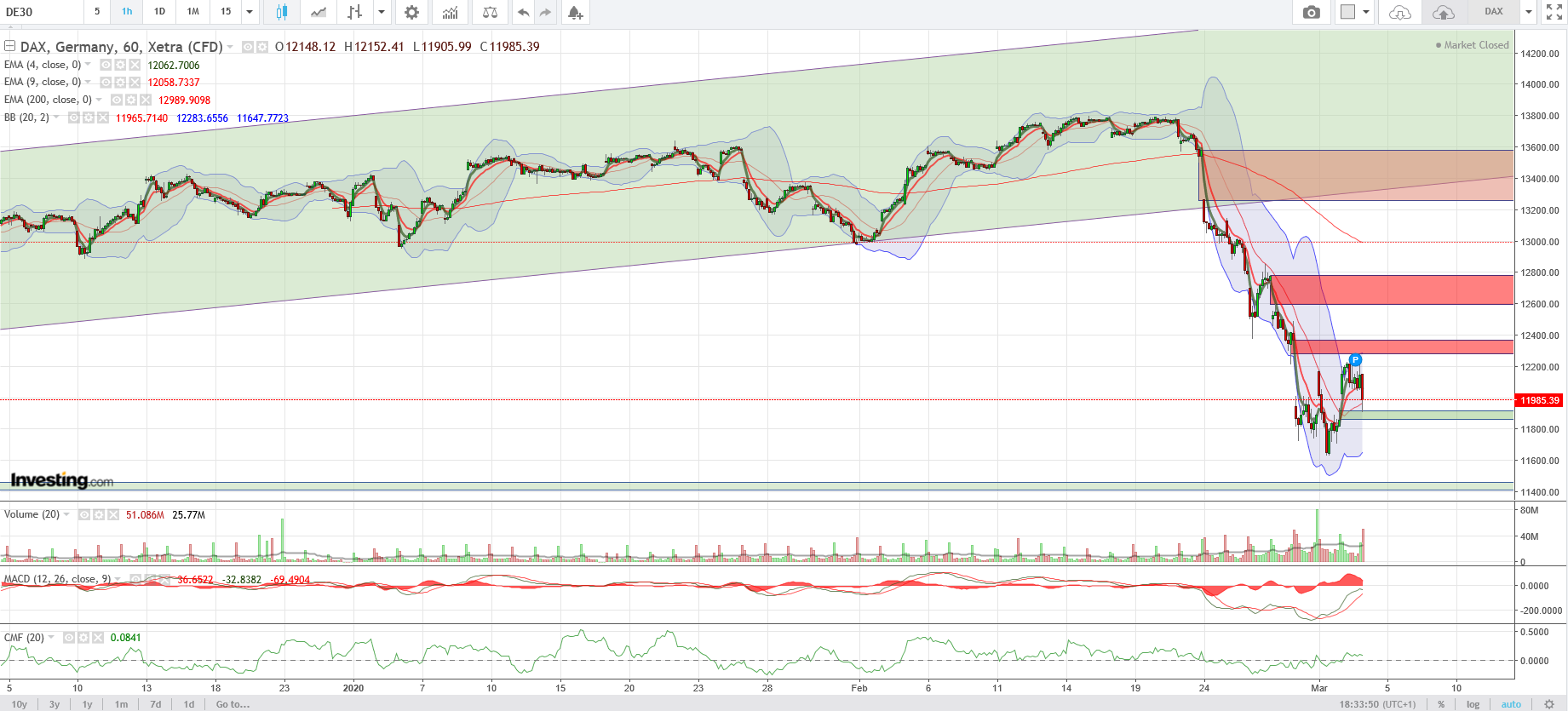The image size is (1568, 711).
Task: Remove the Volume (20) indicator
Action: (113, 515)
